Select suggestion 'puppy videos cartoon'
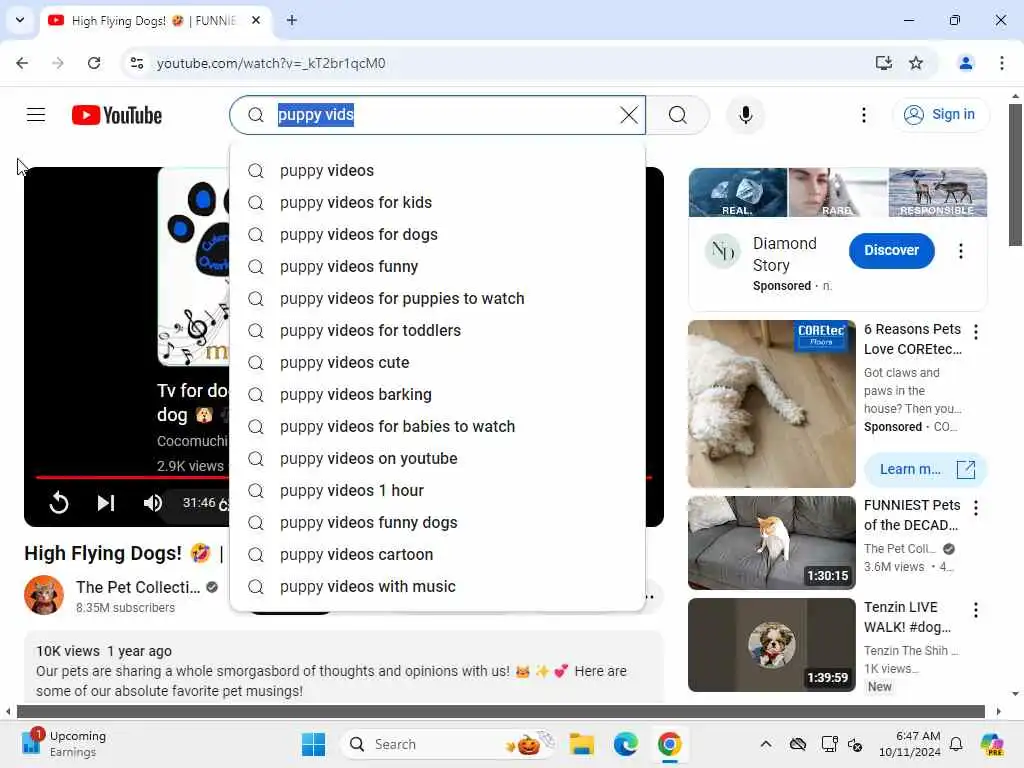 coord(438,554)
